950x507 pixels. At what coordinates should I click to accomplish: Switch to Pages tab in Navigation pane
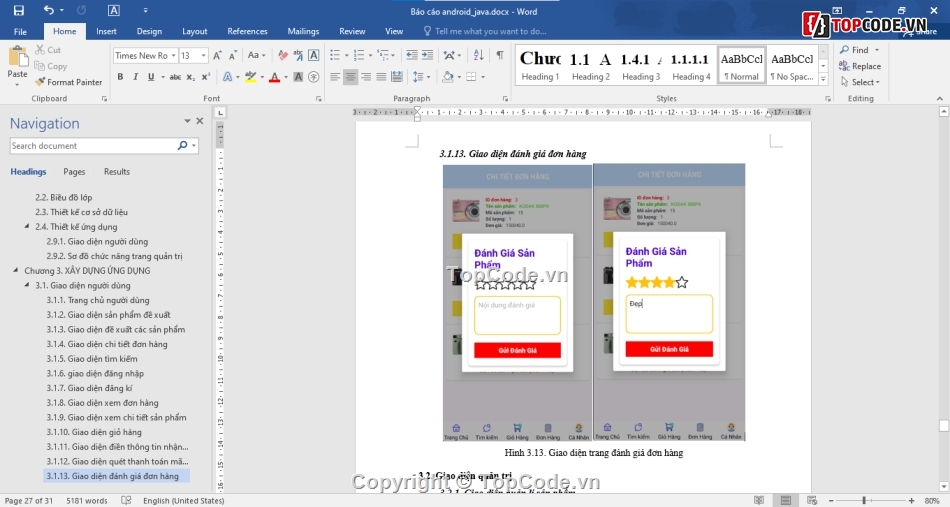[74, 172]
